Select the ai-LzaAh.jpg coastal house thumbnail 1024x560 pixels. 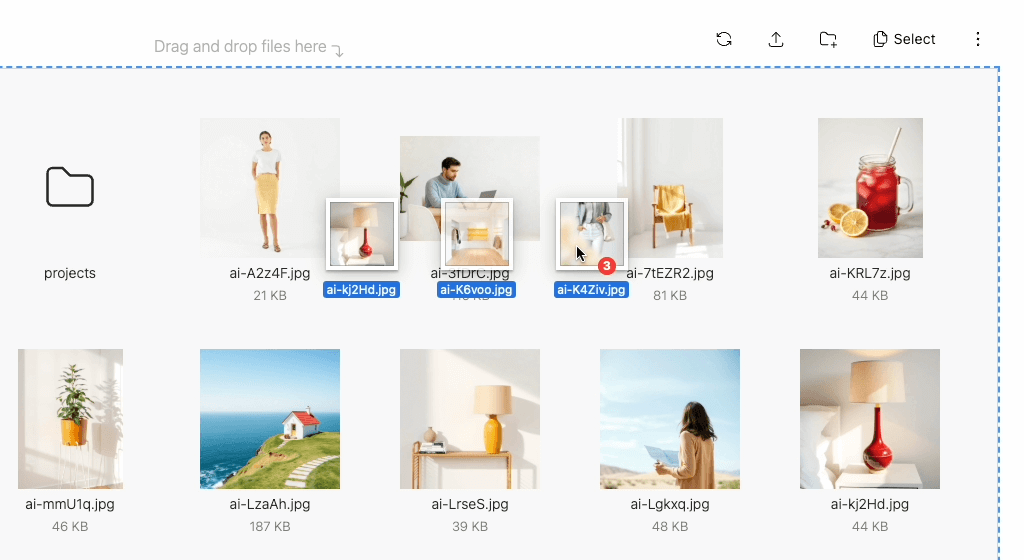[270, 419]
